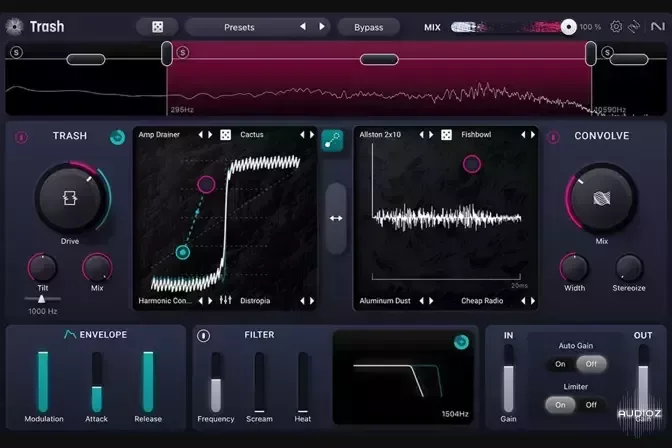Toggle the FILTER module power button
Screen dimensions: 672x448
tap(204, 336)
